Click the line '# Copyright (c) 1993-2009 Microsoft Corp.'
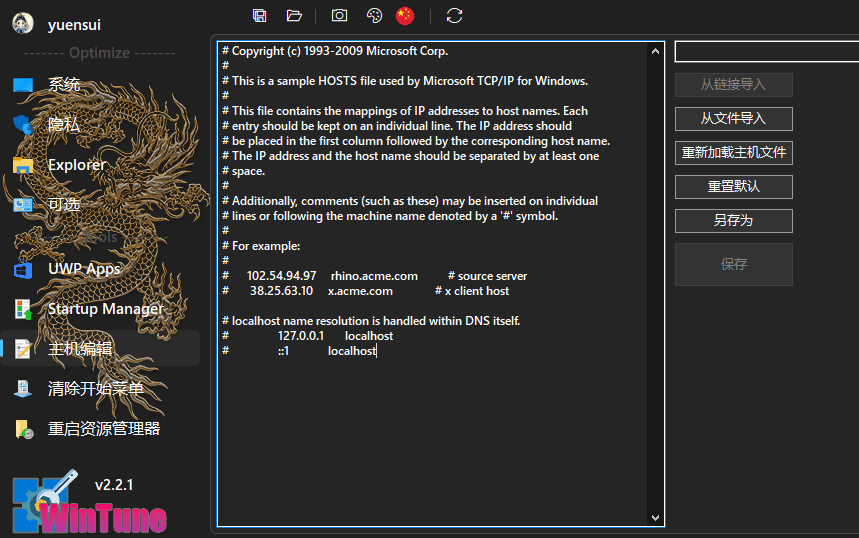 (335, 51)
